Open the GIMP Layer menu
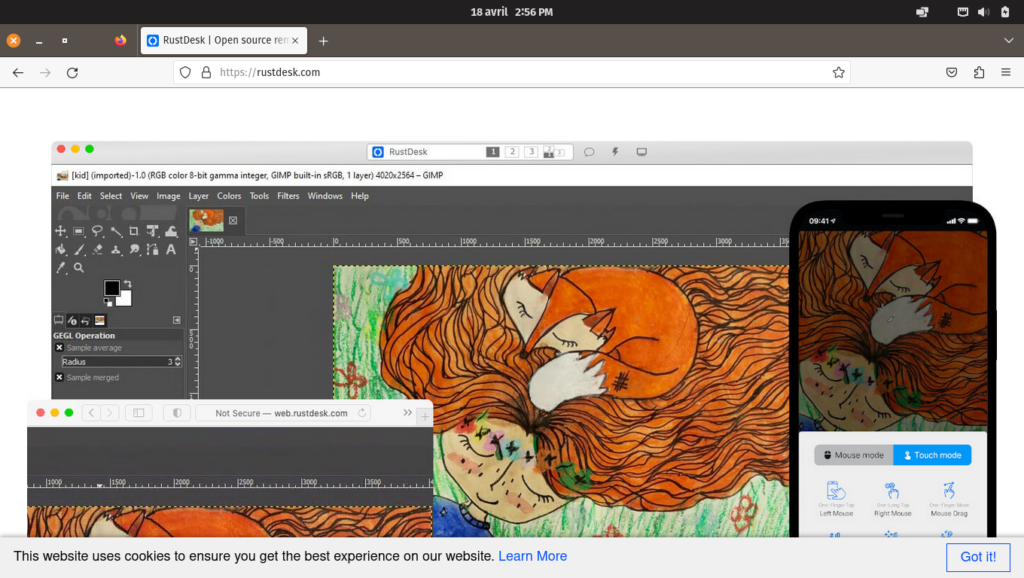Screen dimensions: 1024x578 [199, 196]
